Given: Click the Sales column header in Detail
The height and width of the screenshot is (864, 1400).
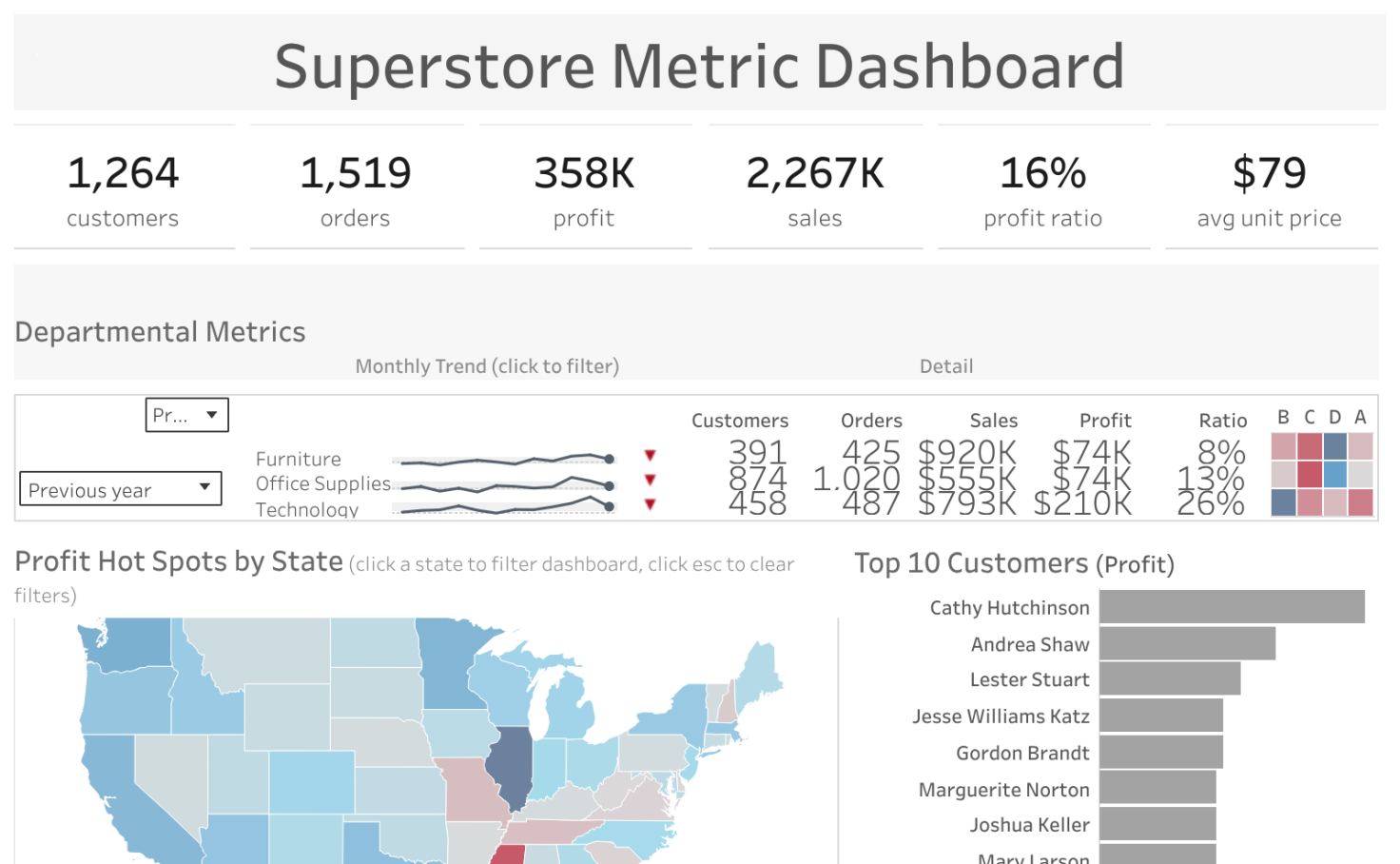Looking at the screenshot, I should (x=993, y=421).
